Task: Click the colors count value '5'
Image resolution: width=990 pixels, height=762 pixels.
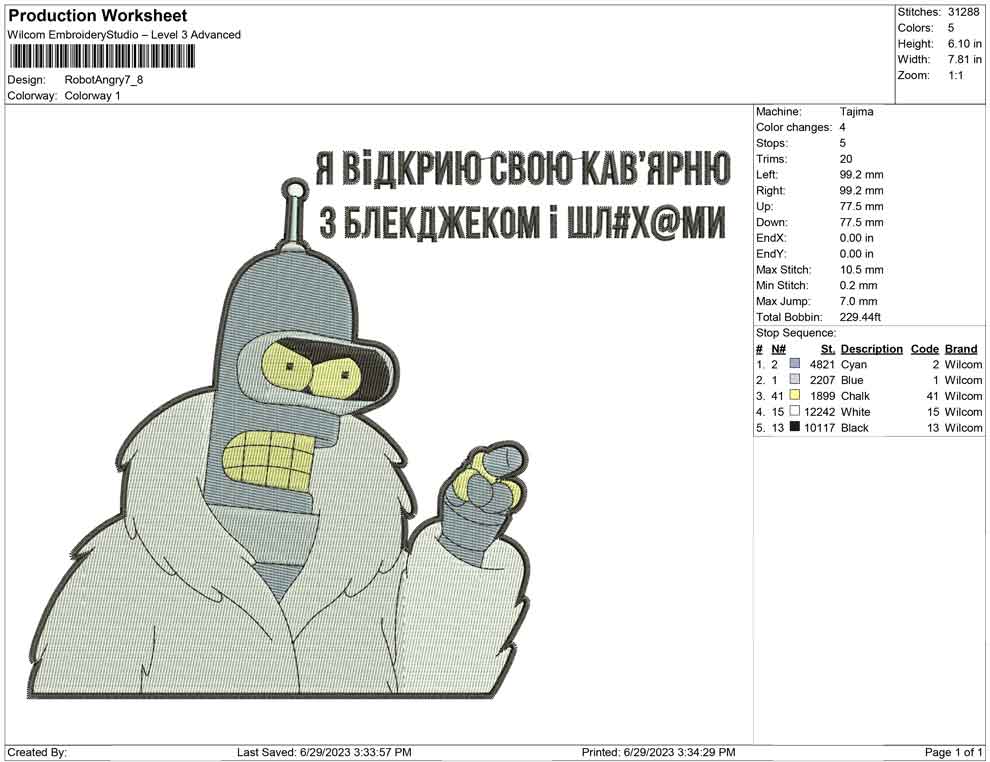Action: coord(951,28)
